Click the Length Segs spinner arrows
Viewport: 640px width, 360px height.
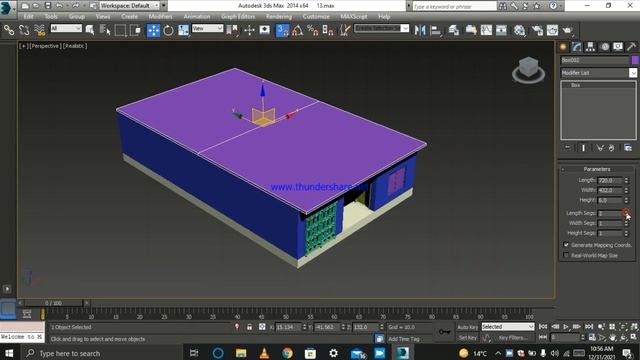tap(626, 213)
